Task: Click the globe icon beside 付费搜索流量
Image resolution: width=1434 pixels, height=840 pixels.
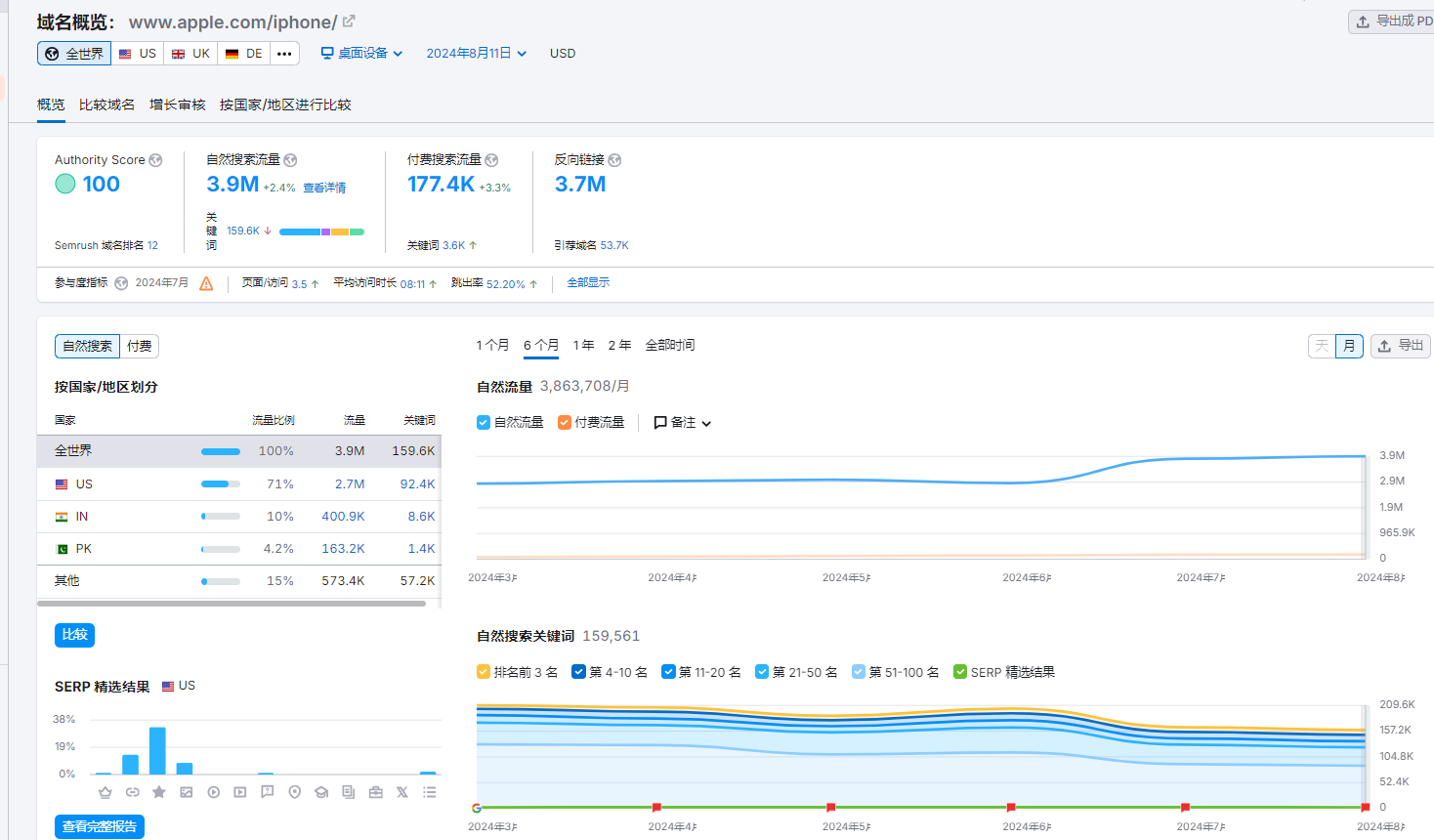Action: [491, 160]
